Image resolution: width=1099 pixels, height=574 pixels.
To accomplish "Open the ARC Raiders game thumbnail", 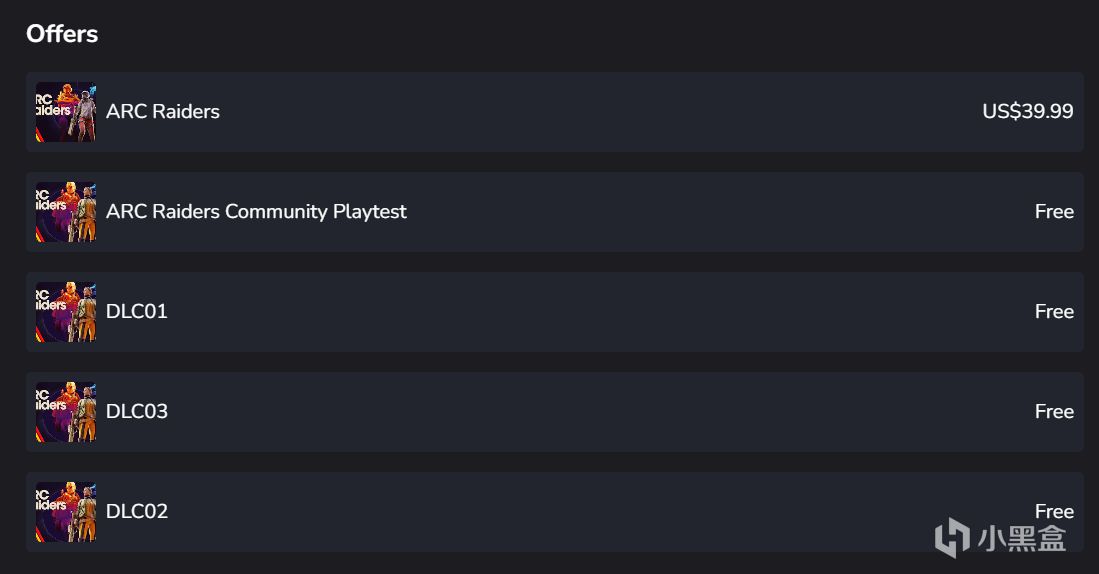I will click(x=66, y=111).
